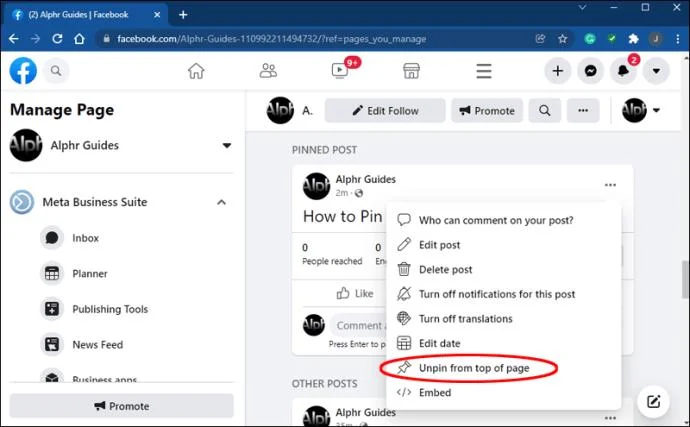
Task: Open the Messenger icon
Action: (x=591, y=71)
